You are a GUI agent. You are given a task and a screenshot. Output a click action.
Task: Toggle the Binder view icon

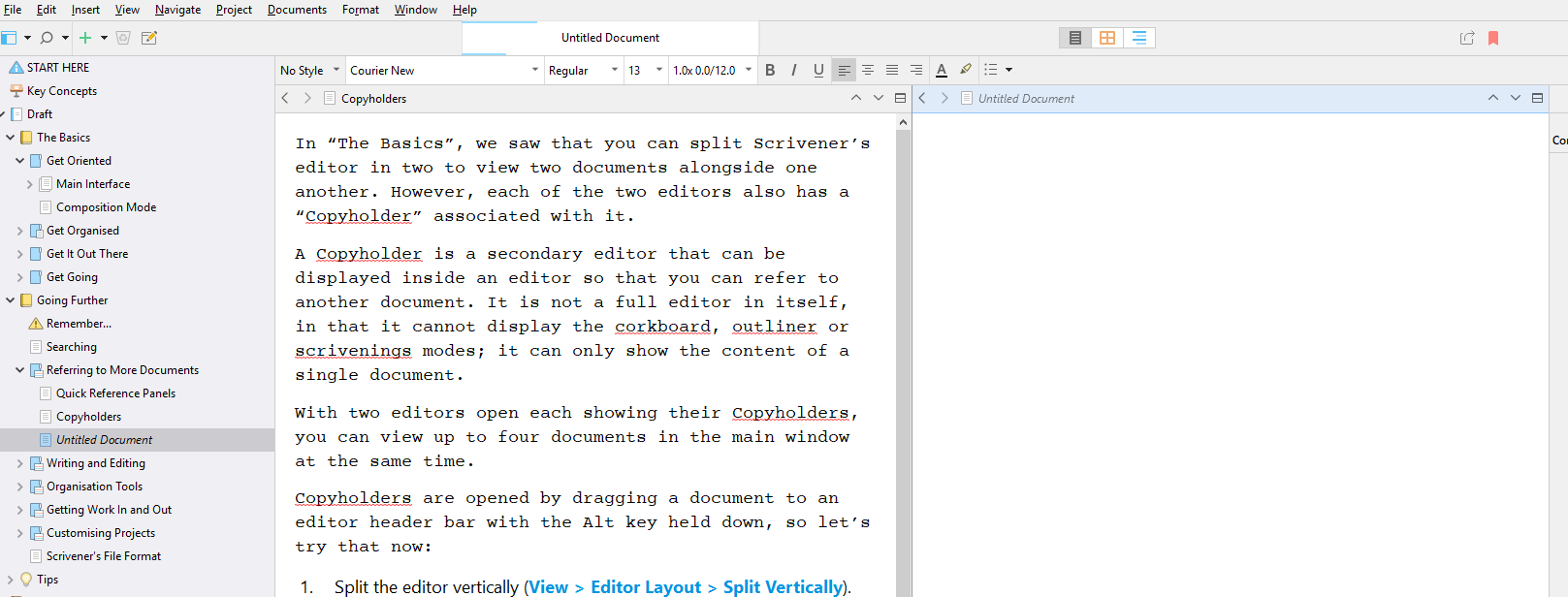pos(9,38)
